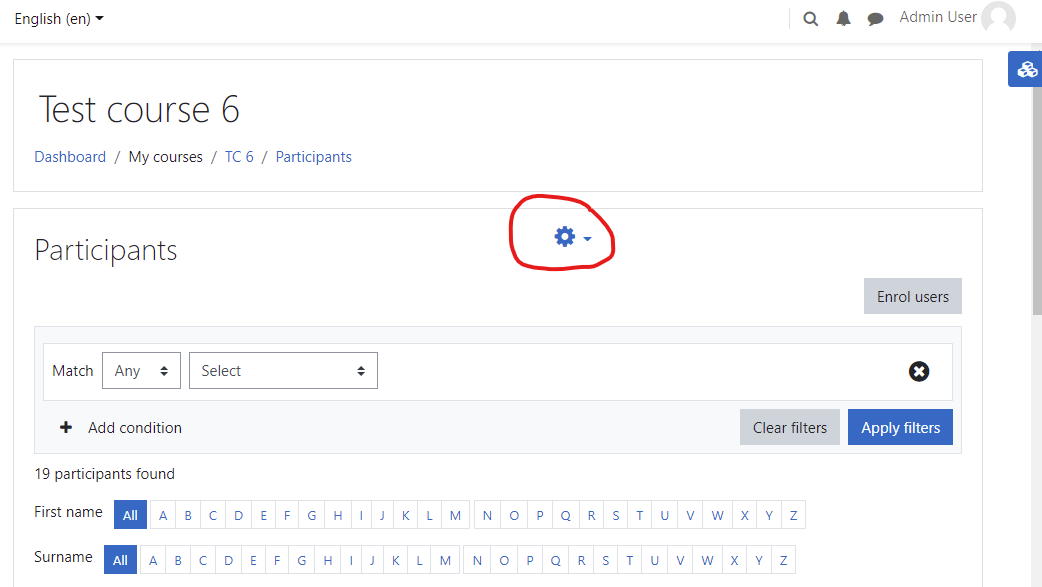Open the search icon in the header
The image size is (1042, 587).
coord(810,19)
